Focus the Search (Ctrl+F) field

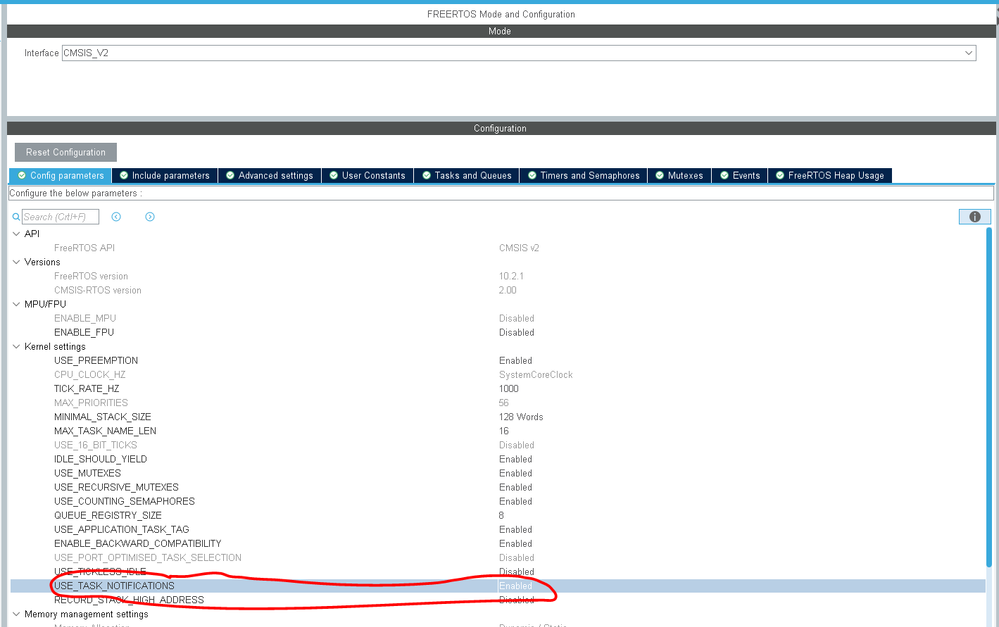point(61,217)
